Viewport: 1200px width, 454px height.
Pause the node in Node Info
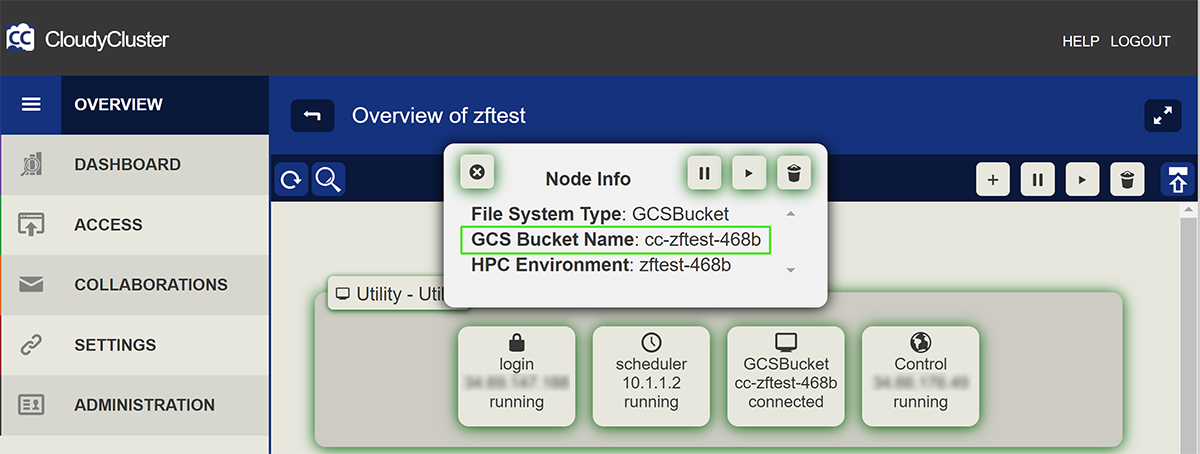[704, 173]
